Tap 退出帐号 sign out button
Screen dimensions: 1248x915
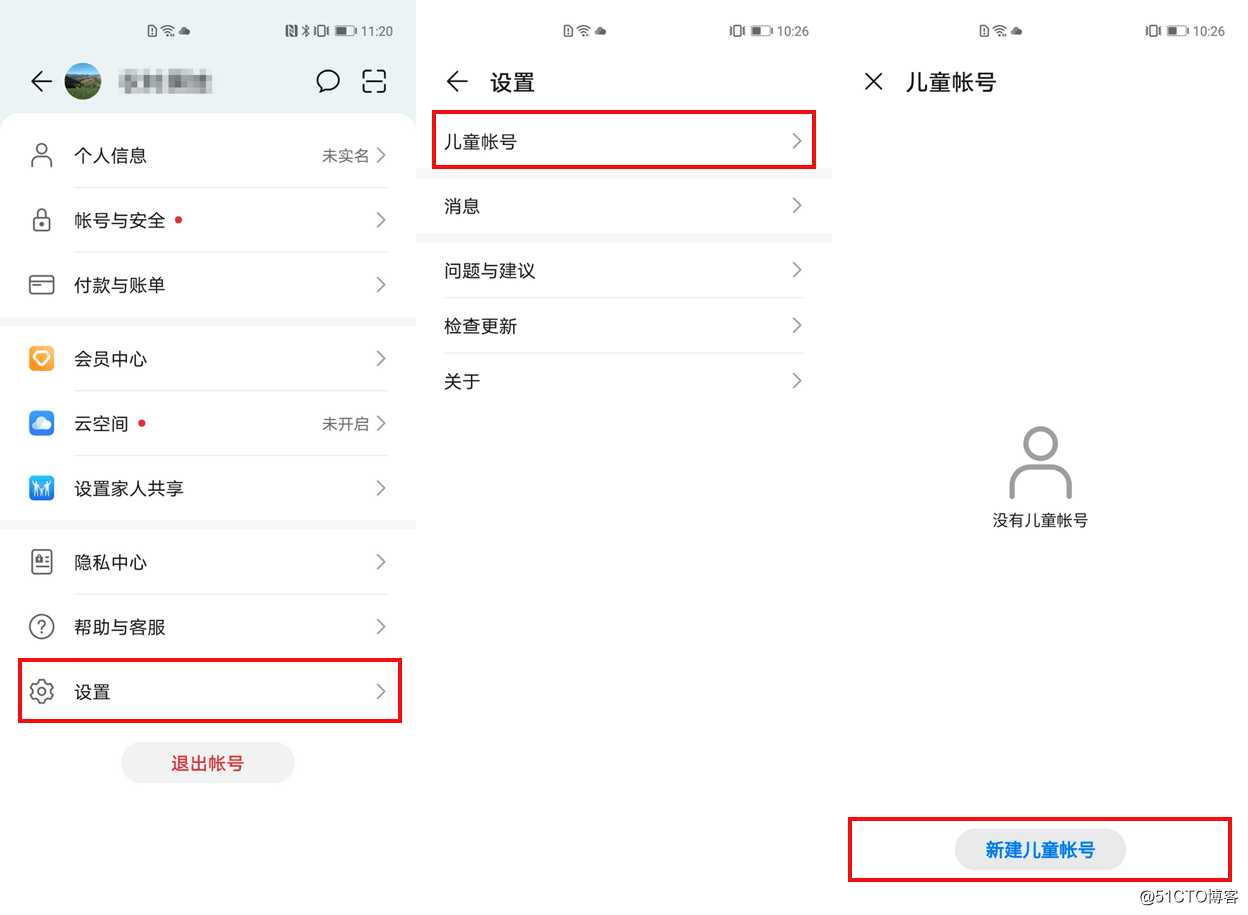[208, 763]
